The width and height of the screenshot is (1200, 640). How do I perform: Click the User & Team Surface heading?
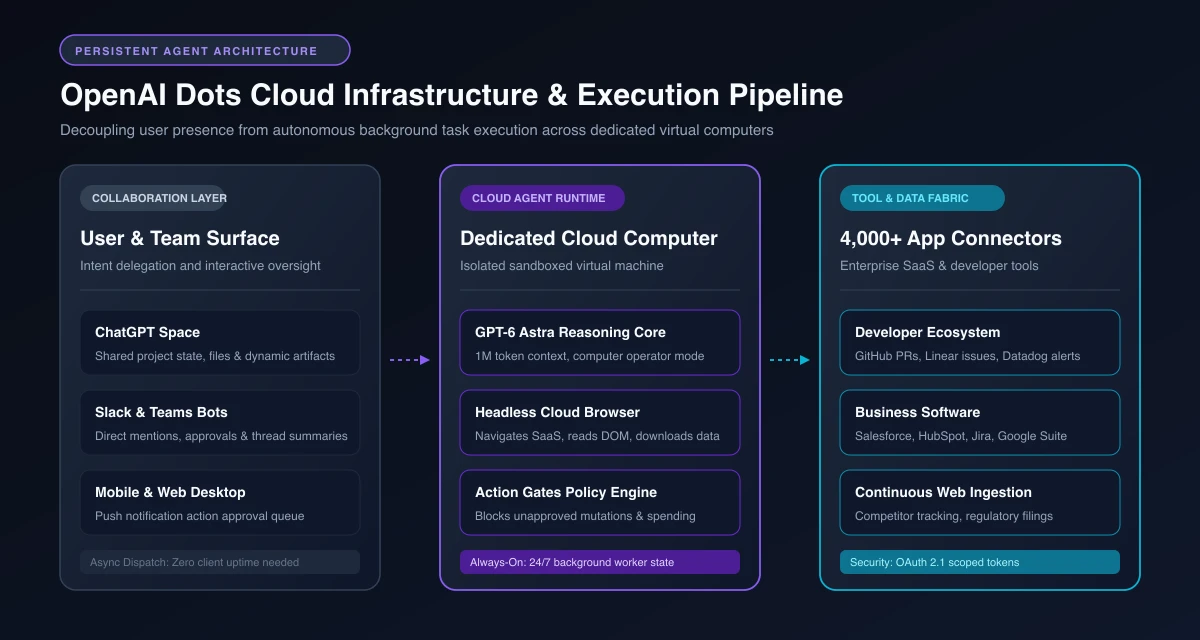(180, 238)
